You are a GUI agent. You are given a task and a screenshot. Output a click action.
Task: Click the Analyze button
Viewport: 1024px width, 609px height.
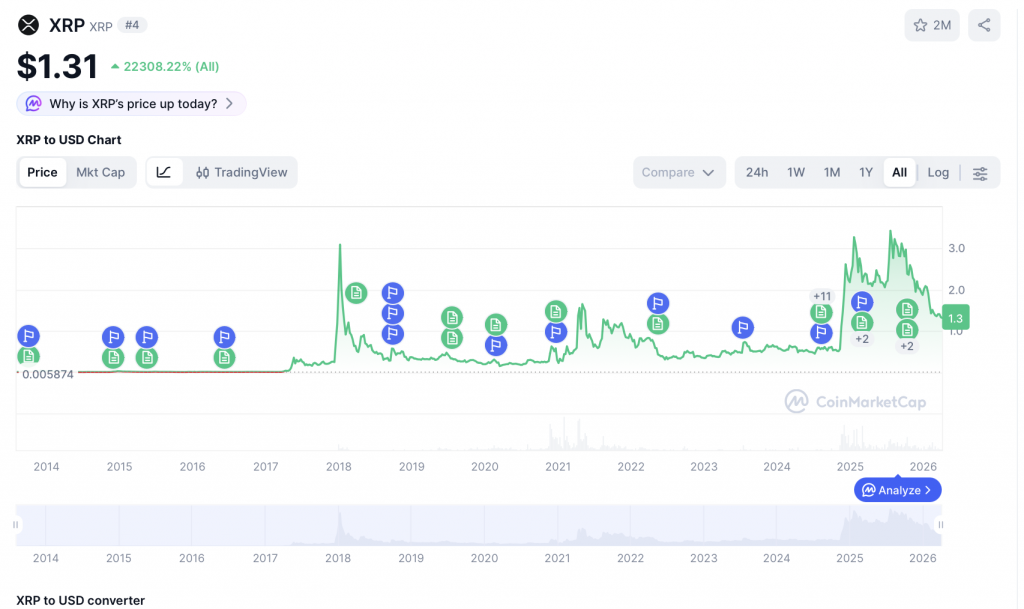pyautogui.click(x=898, y=490)
